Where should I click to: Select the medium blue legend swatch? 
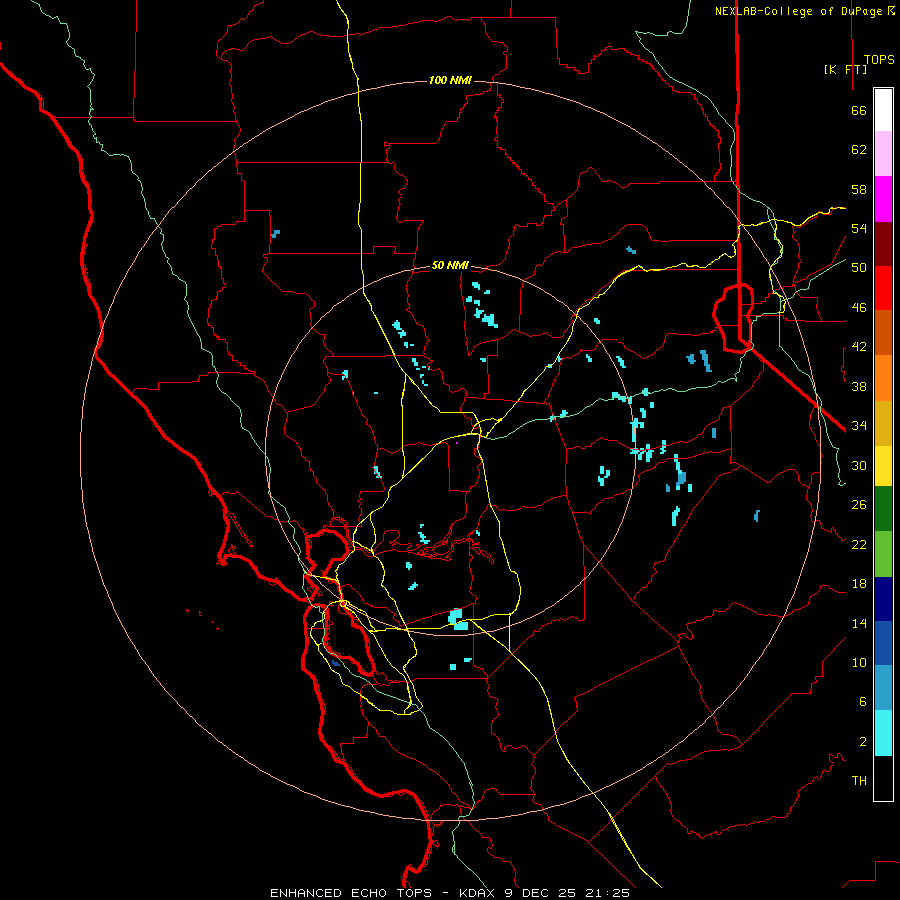(x=883, y=643)
